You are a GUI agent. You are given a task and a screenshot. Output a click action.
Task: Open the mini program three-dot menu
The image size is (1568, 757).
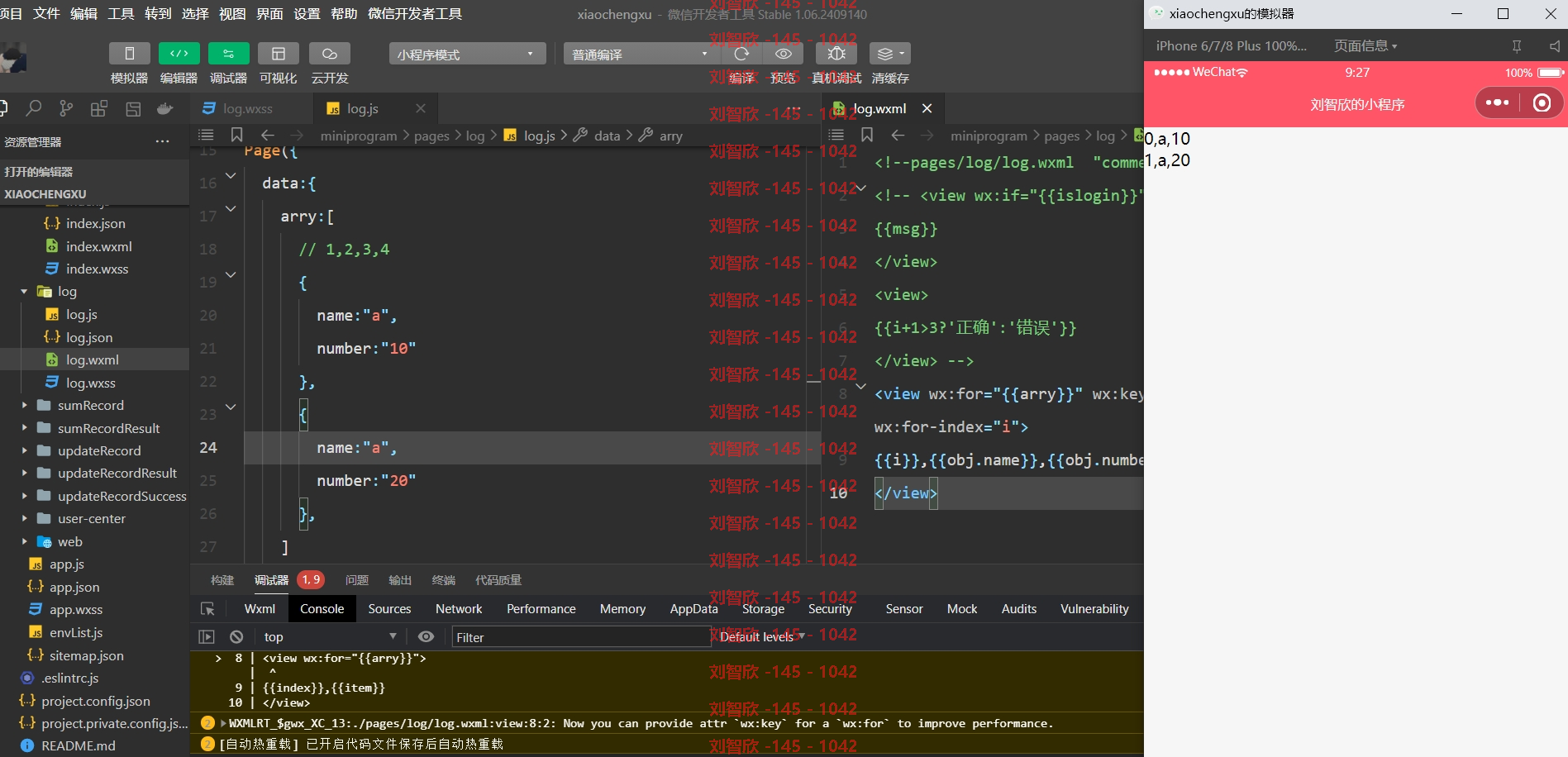[1497, 103]
